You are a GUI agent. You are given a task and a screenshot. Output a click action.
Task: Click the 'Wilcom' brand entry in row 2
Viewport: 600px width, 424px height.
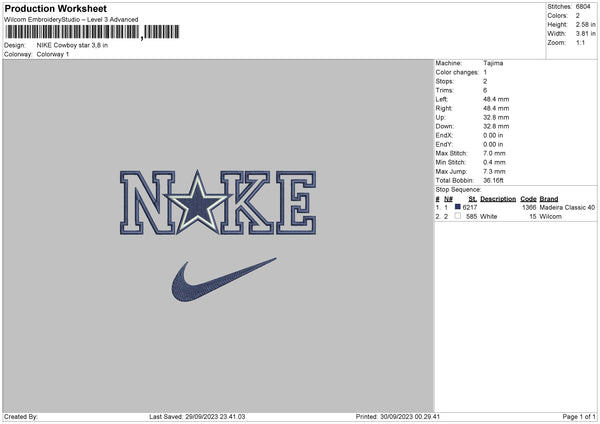tap(551, 217)
